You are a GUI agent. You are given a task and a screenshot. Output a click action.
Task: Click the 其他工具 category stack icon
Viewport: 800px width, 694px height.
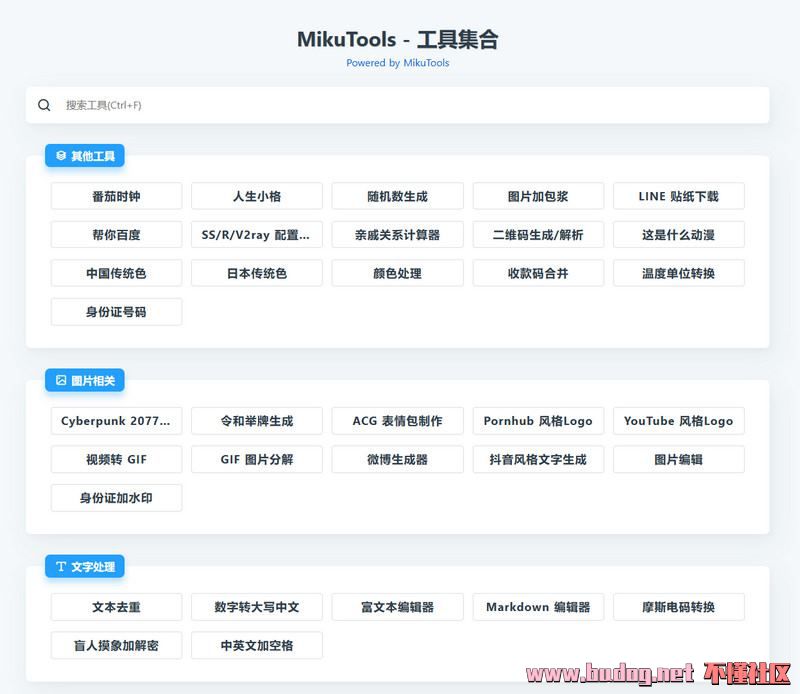coord(61,156)
